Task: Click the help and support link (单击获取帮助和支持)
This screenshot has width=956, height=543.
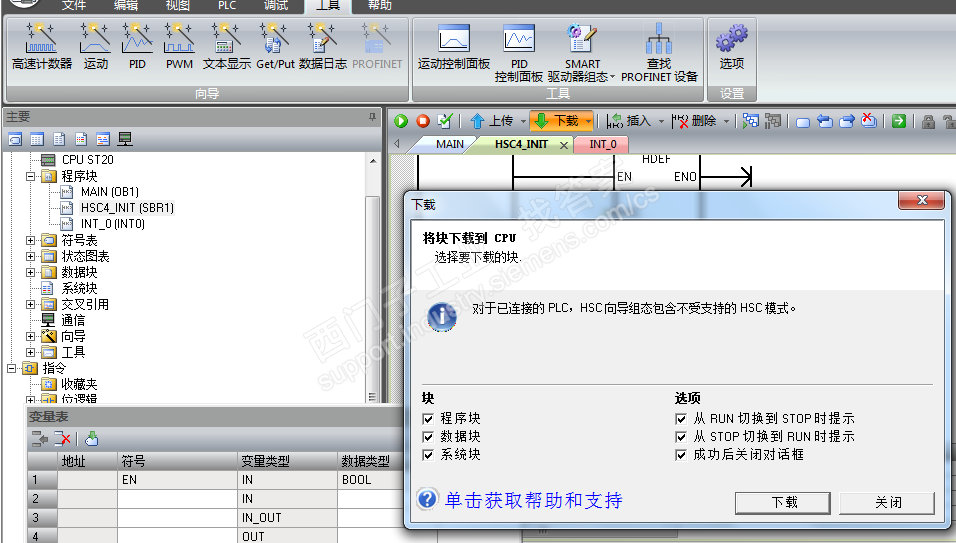Action: (x=533, y=500)
